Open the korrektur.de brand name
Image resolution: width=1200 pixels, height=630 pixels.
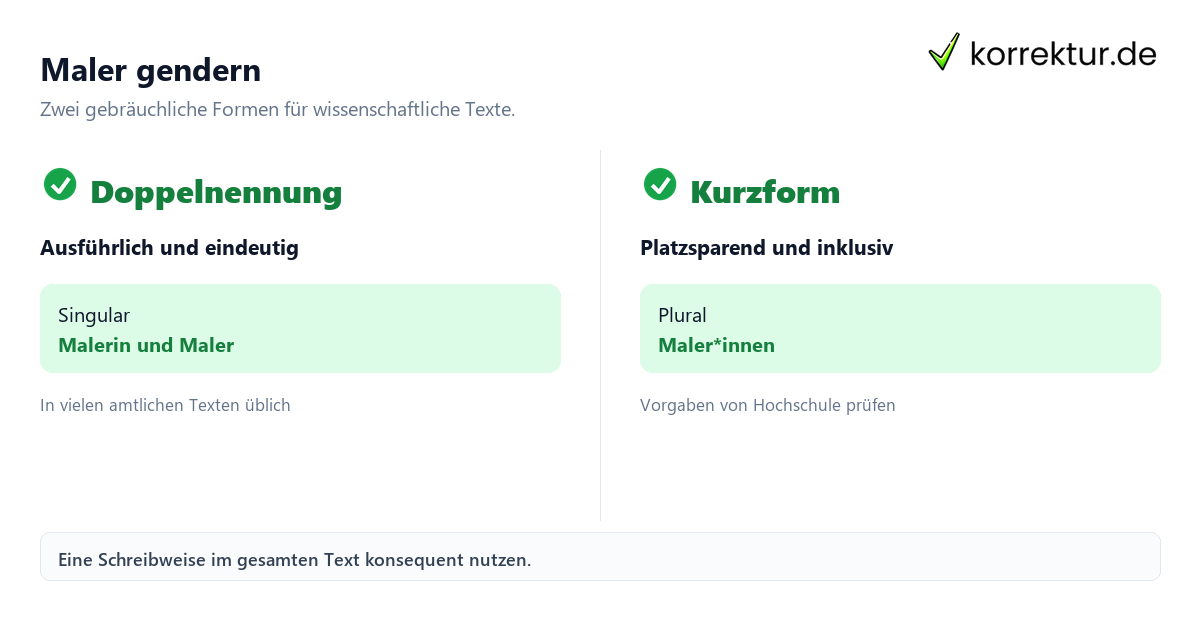pyautogui.click(x=1063, y=53)
